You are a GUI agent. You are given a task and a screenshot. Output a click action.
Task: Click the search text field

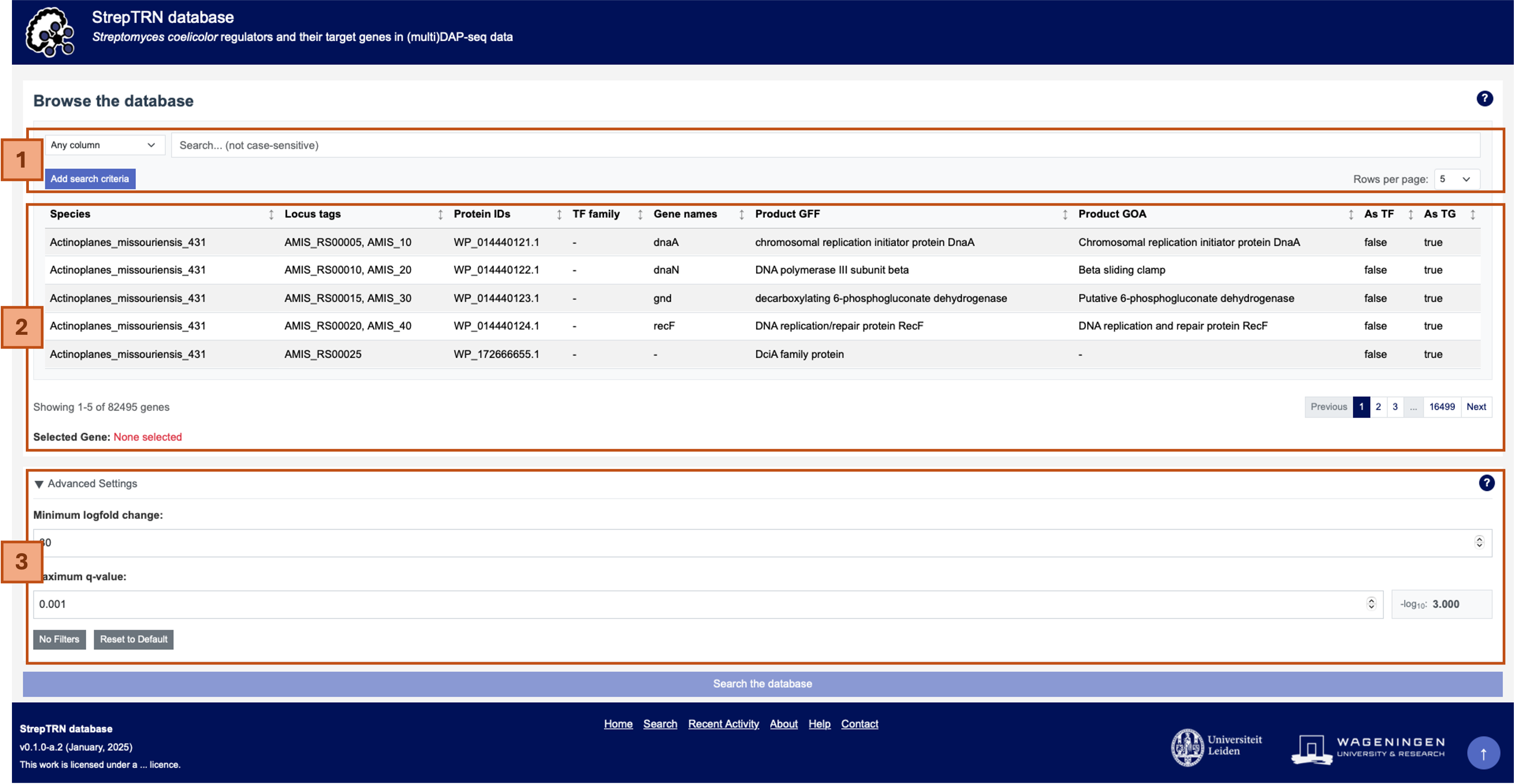pyautogui.click(x=826, y=145)
